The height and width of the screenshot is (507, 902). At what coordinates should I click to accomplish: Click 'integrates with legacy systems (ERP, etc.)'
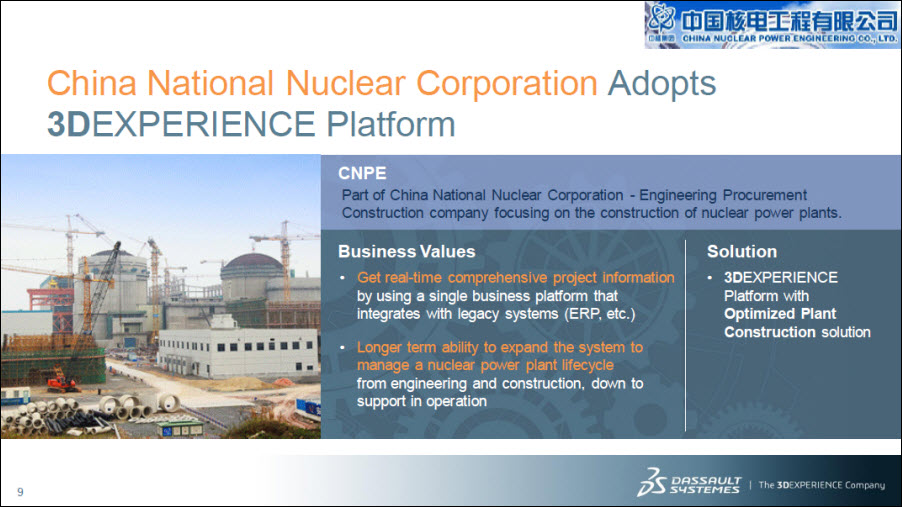click(x=496, y=314)
